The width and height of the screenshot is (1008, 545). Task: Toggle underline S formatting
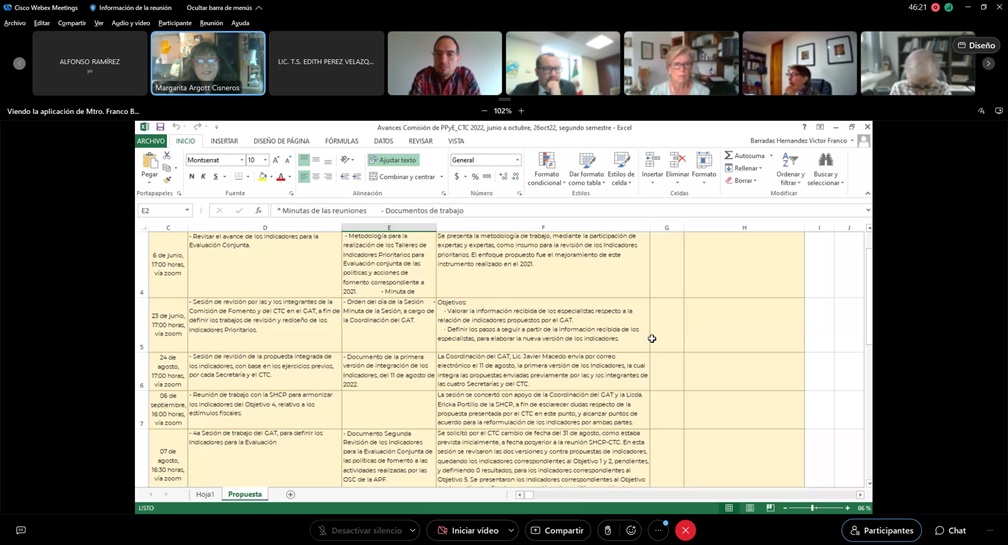(x=215, y=177)
